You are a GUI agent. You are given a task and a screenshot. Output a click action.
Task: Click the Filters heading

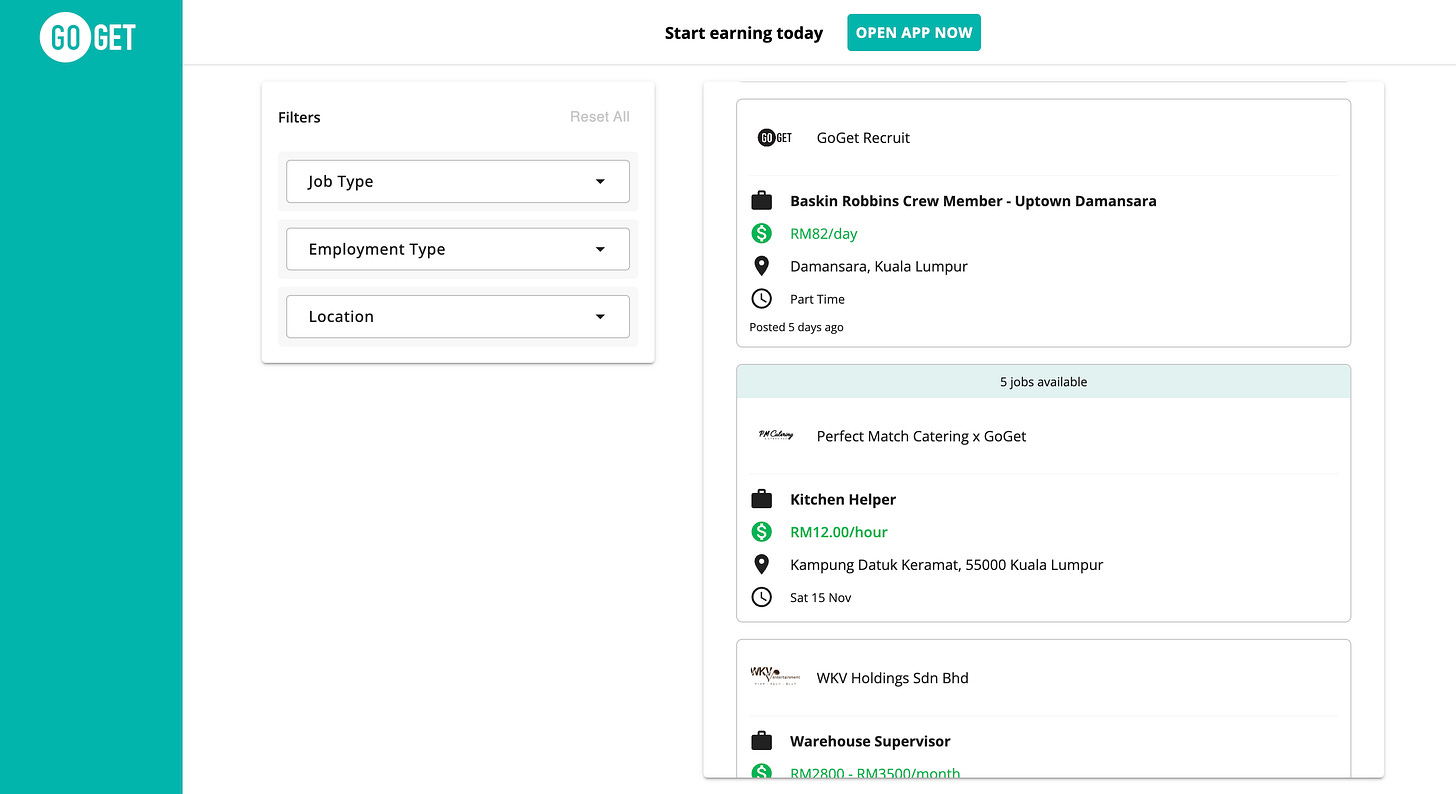(299, 117)
